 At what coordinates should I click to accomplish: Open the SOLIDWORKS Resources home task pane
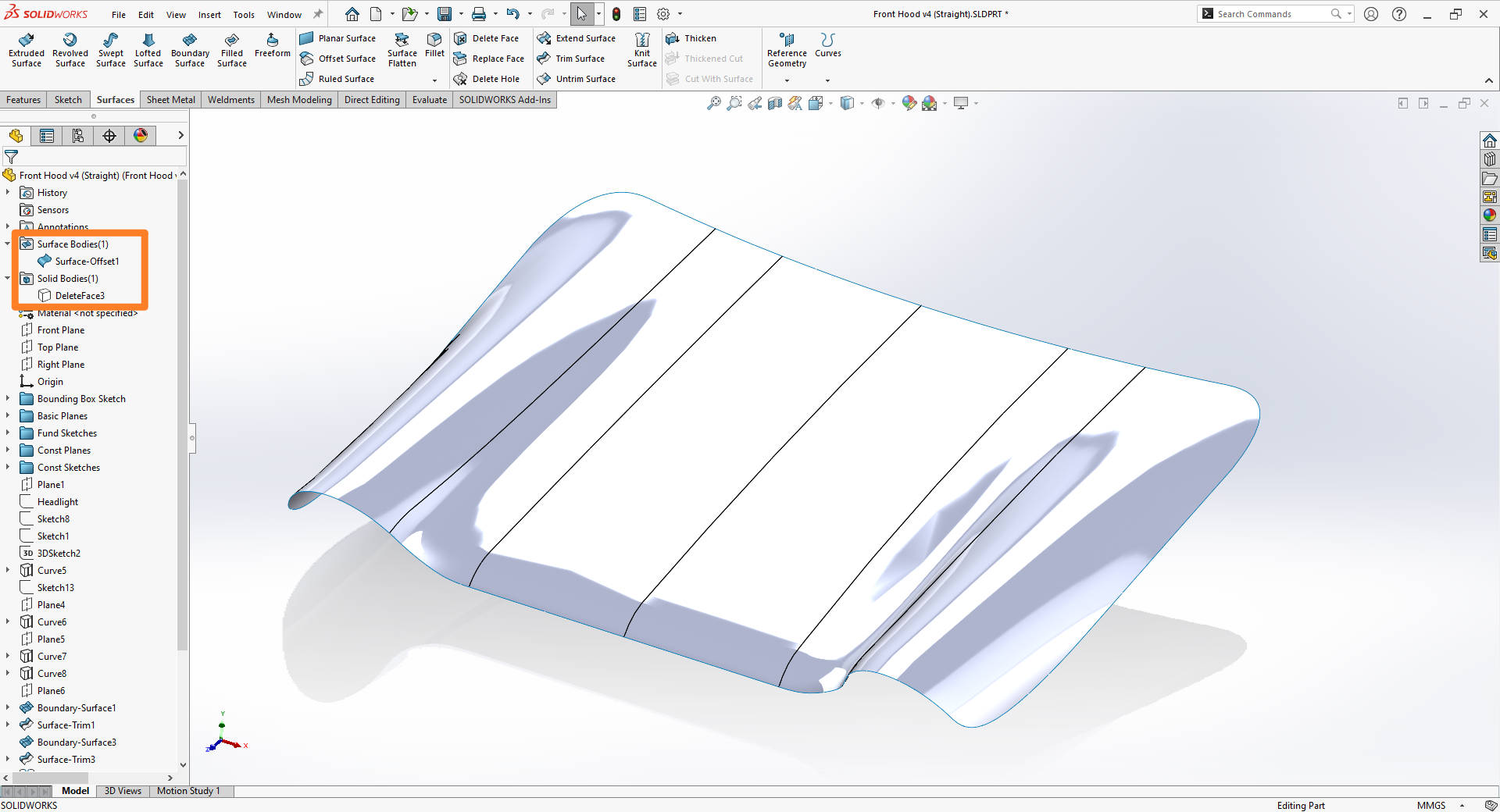[1489, 141]
